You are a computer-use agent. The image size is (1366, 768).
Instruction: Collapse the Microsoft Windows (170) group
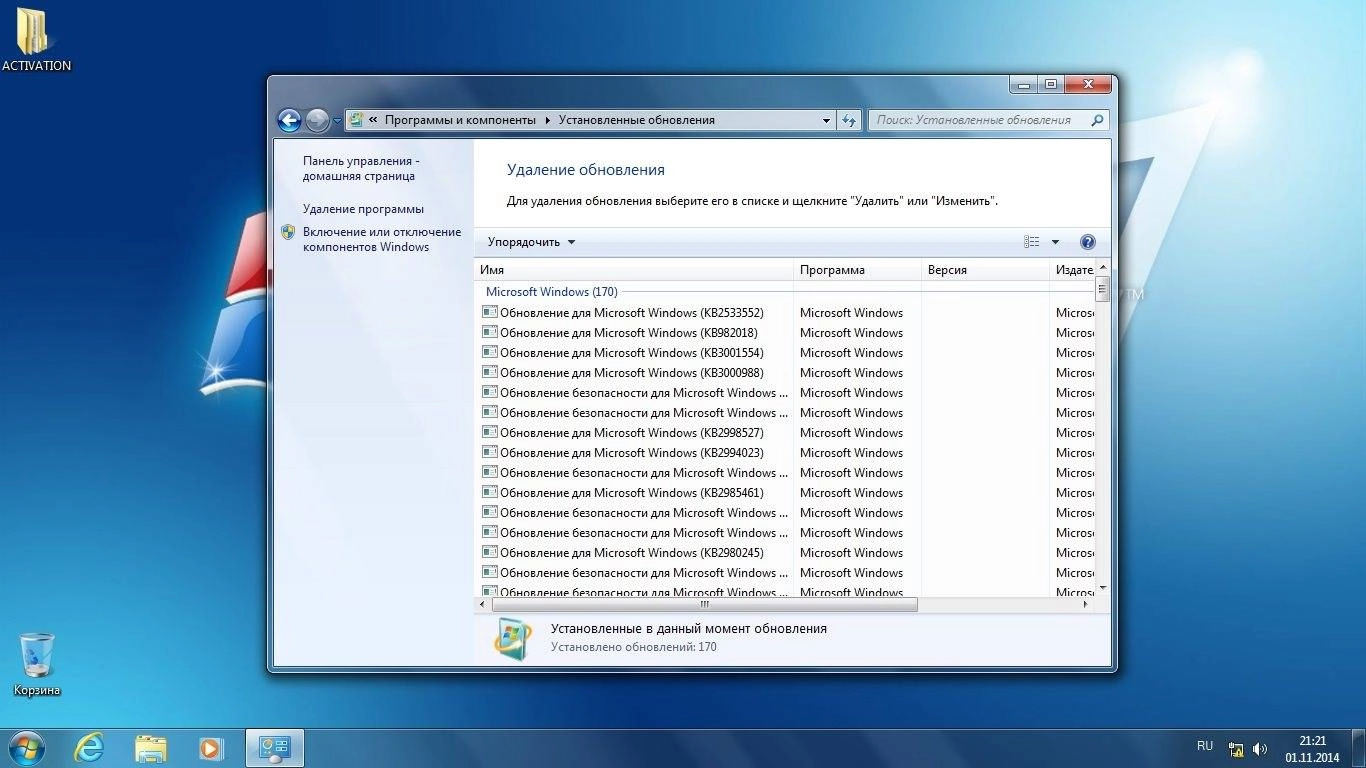[x=551, y=292]
